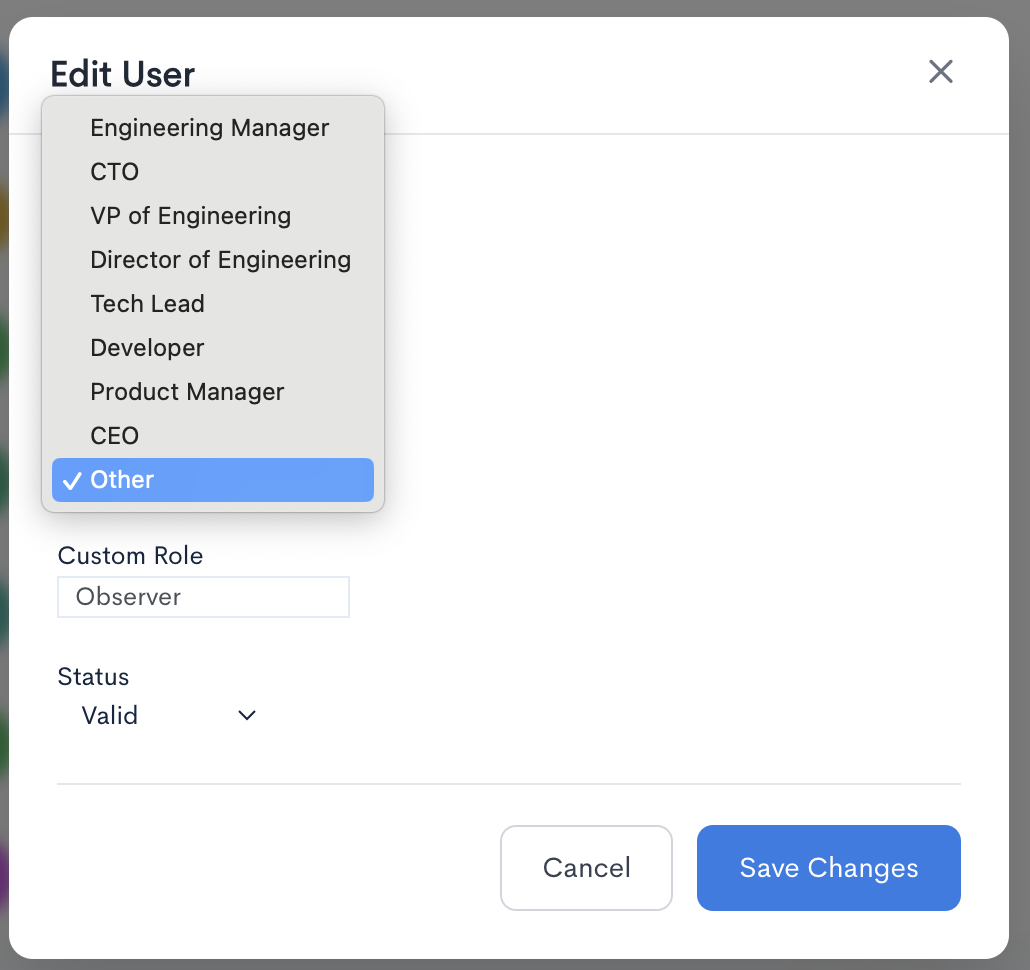Select Director of Engineering role

tap(213, 260)
